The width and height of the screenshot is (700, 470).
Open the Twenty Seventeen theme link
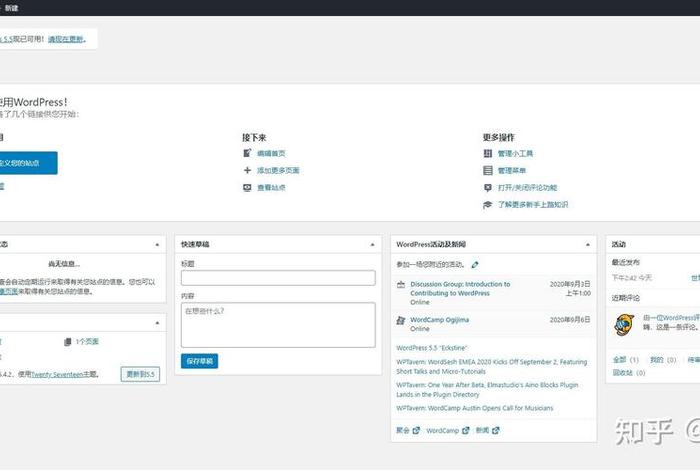(57, 374)
